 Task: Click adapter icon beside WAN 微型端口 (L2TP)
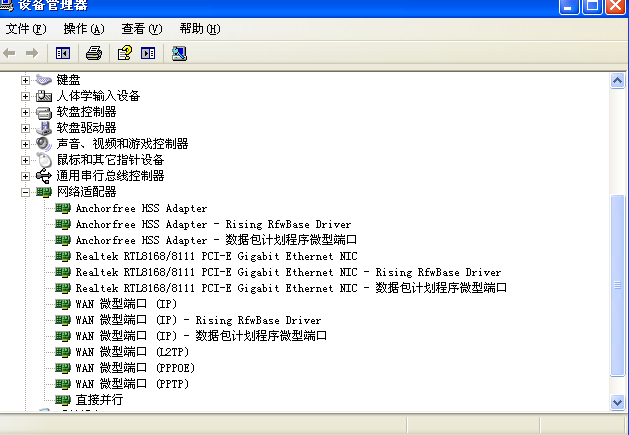click(x=63, y=352)
